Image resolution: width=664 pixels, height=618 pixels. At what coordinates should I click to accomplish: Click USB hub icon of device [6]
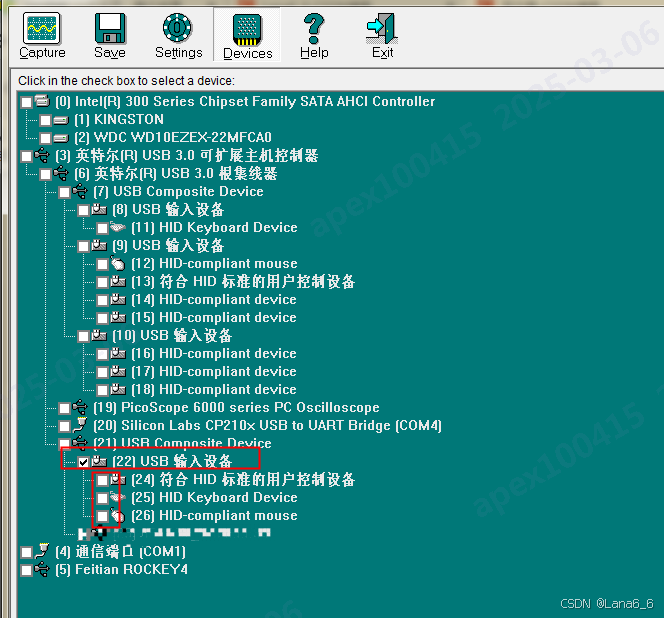pos(61,173)
